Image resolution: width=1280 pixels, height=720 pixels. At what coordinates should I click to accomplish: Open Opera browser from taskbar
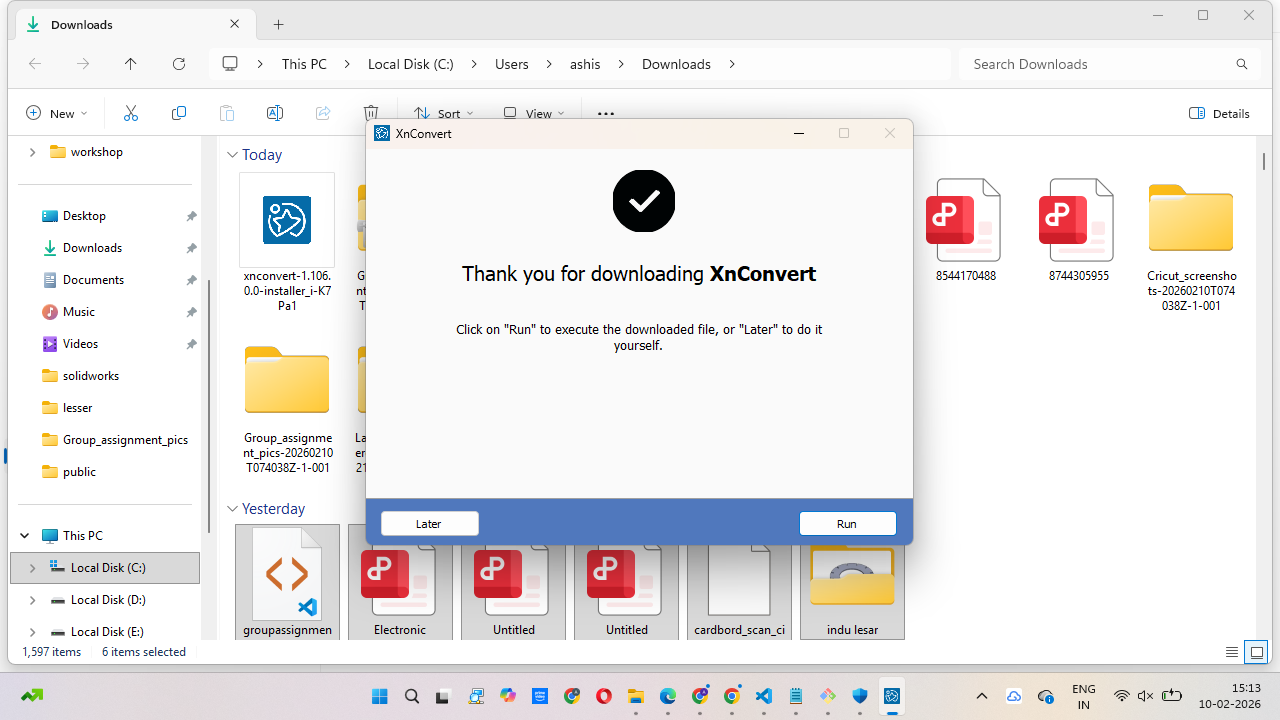pyautogui.click(x=603, y=696)
